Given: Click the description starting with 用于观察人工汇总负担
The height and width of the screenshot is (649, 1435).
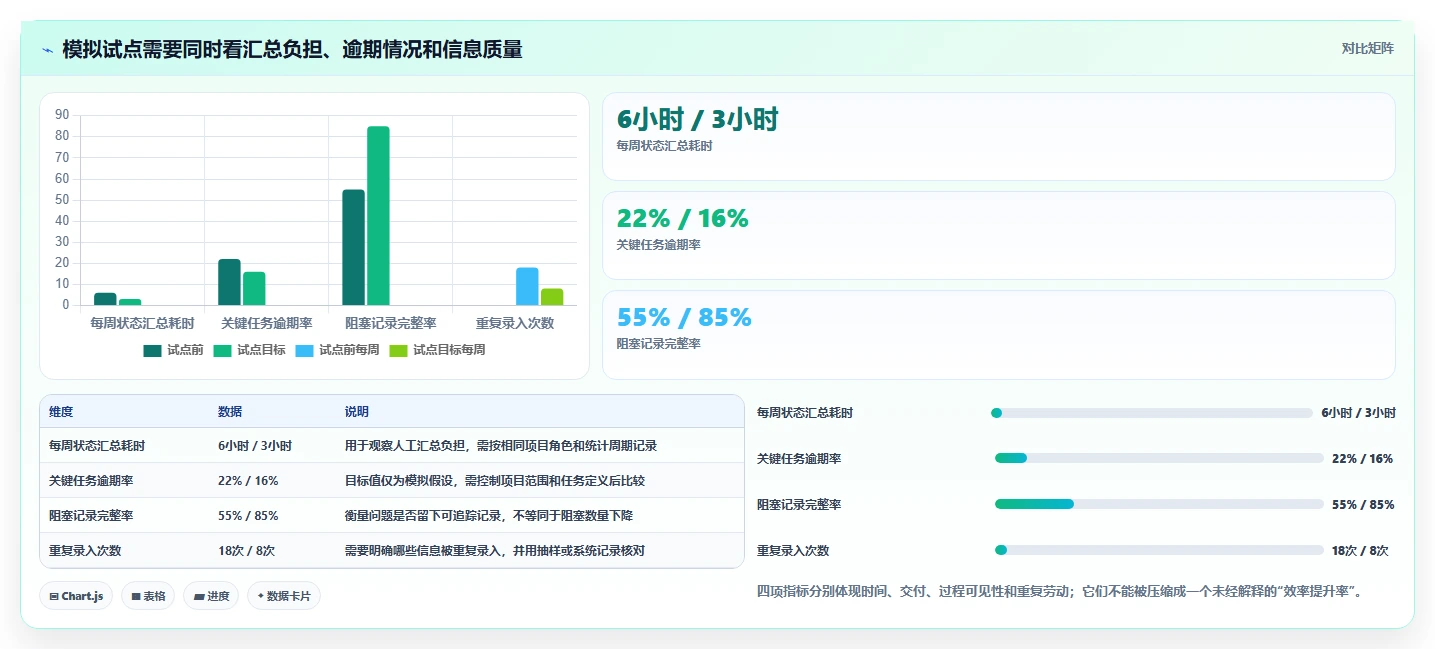Looking at the screenshot, I should point(501,446).
